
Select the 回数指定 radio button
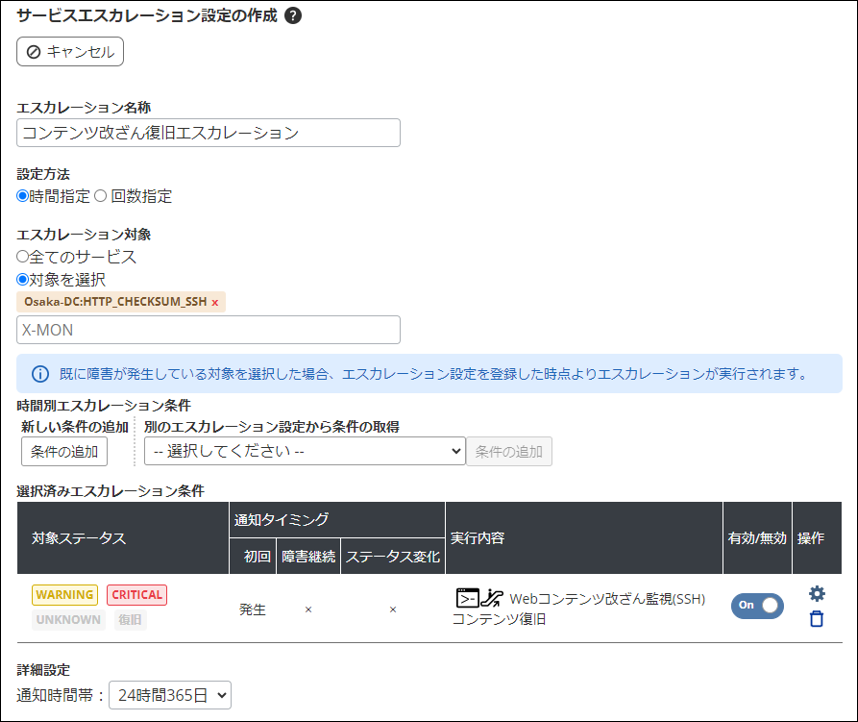click(100, 196)
